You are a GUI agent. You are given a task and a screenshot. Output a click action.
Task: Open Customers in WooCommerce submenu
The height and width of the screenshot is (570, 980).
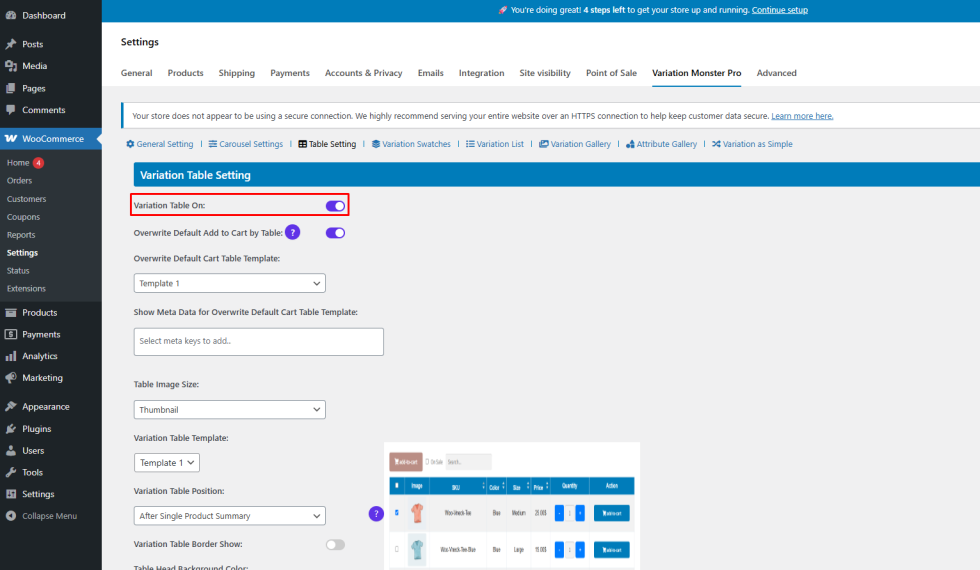point(26,199)
